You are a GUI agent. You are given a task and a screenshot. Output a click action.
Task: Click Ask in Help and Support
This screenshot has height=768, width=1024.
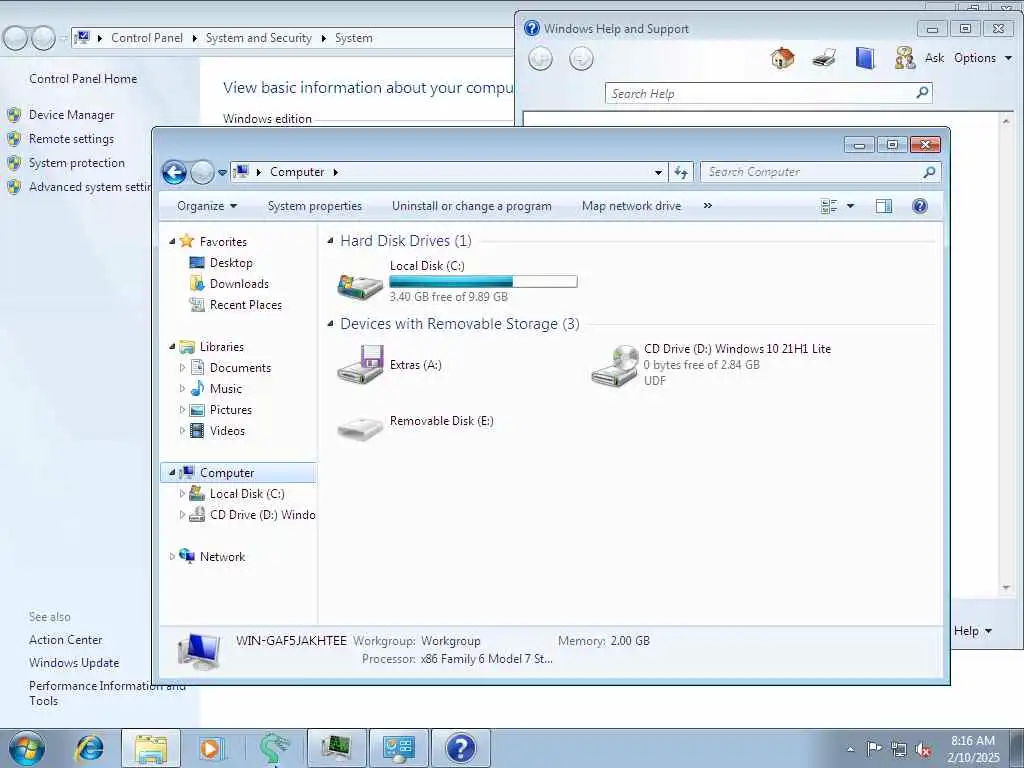coord(934,58)
